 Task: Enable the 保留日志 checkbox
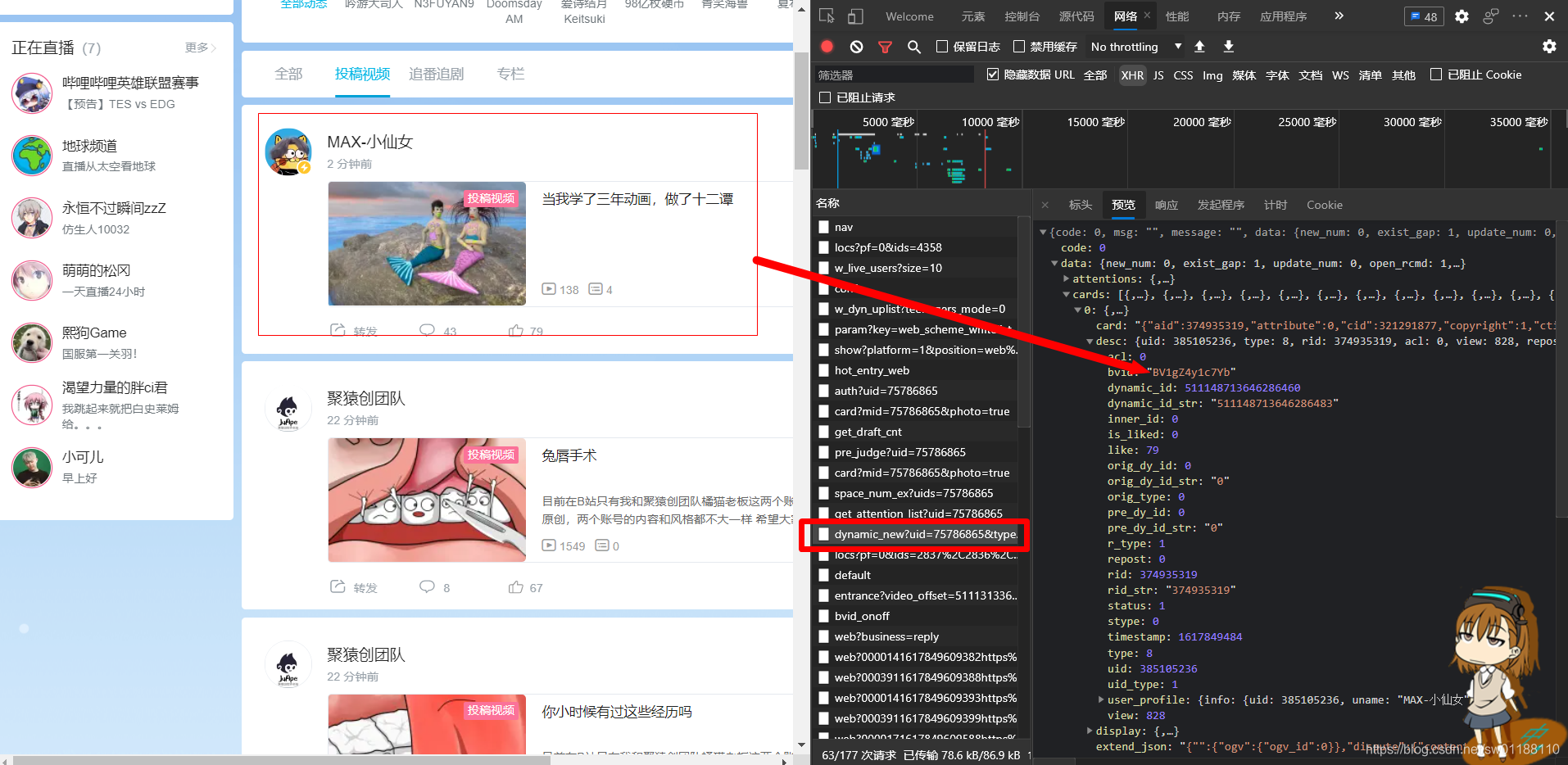pyautogui.click(x=942, y=47)
